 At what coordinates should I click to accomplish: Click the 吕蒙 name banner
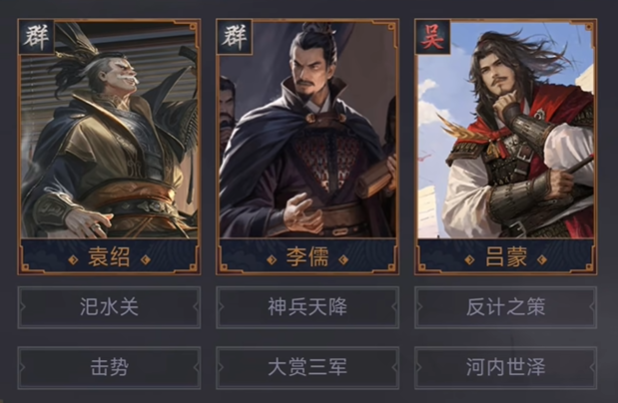coord(506,257)
